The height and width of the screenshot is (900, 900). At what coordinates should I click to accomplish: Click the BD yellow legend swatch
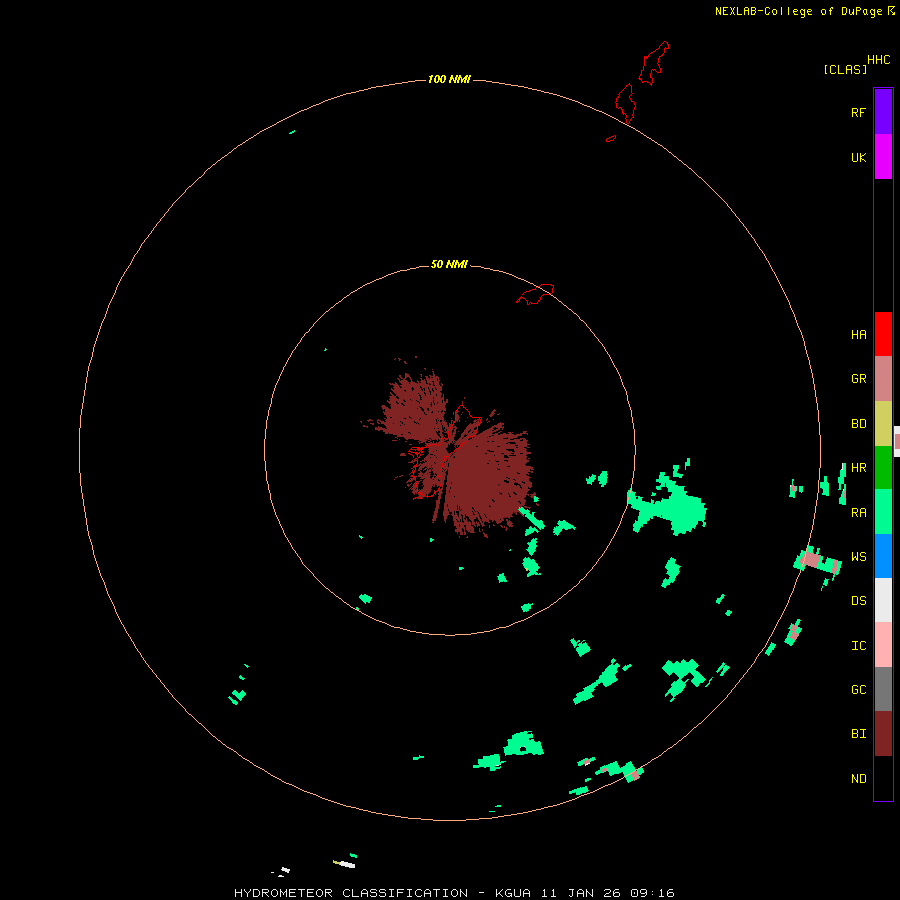883,423
